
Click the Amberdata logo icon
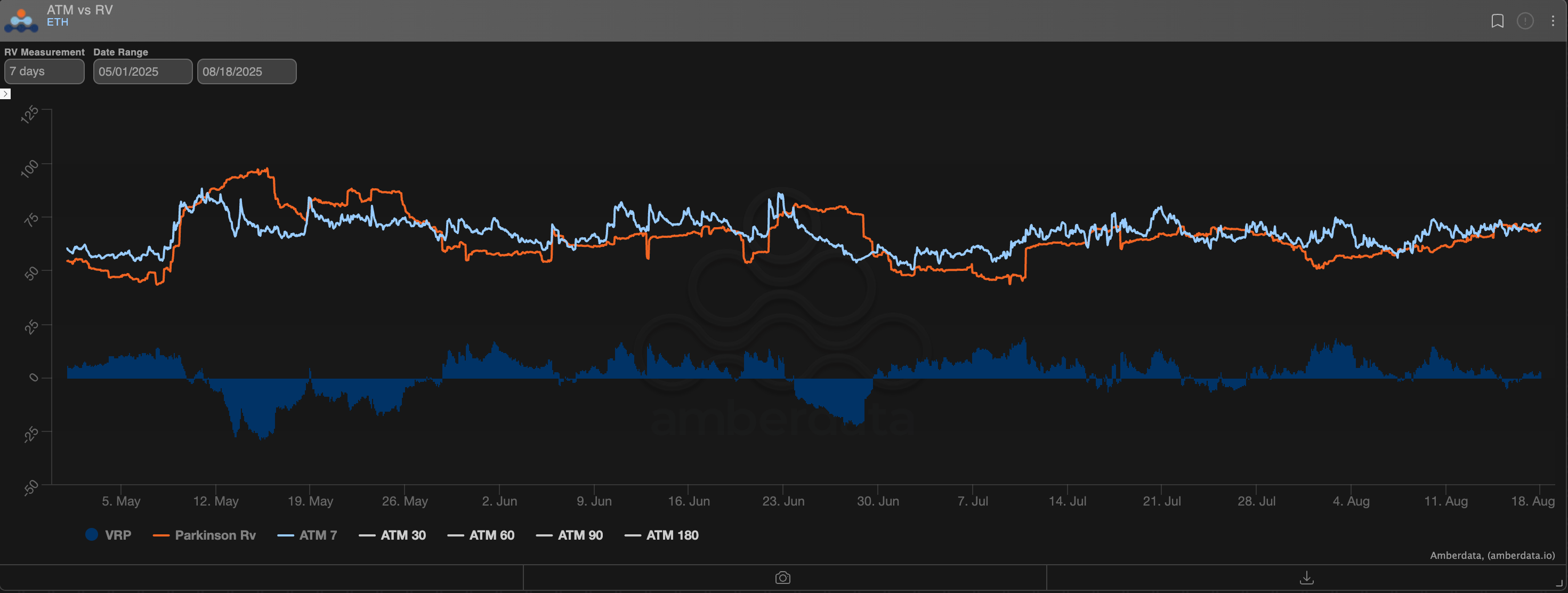21,20
